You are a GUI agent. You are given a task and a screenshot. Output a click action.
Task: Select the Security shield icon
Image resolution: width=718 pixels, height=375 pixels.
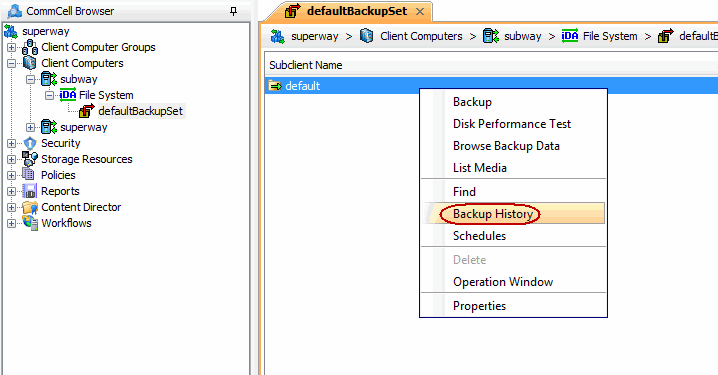tap(30, 143)
